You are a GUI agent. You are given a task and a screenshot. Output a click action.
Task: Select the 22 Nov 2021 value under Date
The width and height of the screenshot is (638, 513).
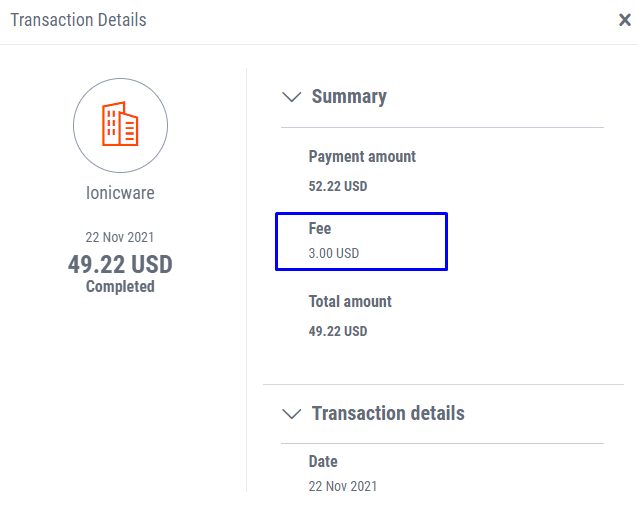point(343,487)
